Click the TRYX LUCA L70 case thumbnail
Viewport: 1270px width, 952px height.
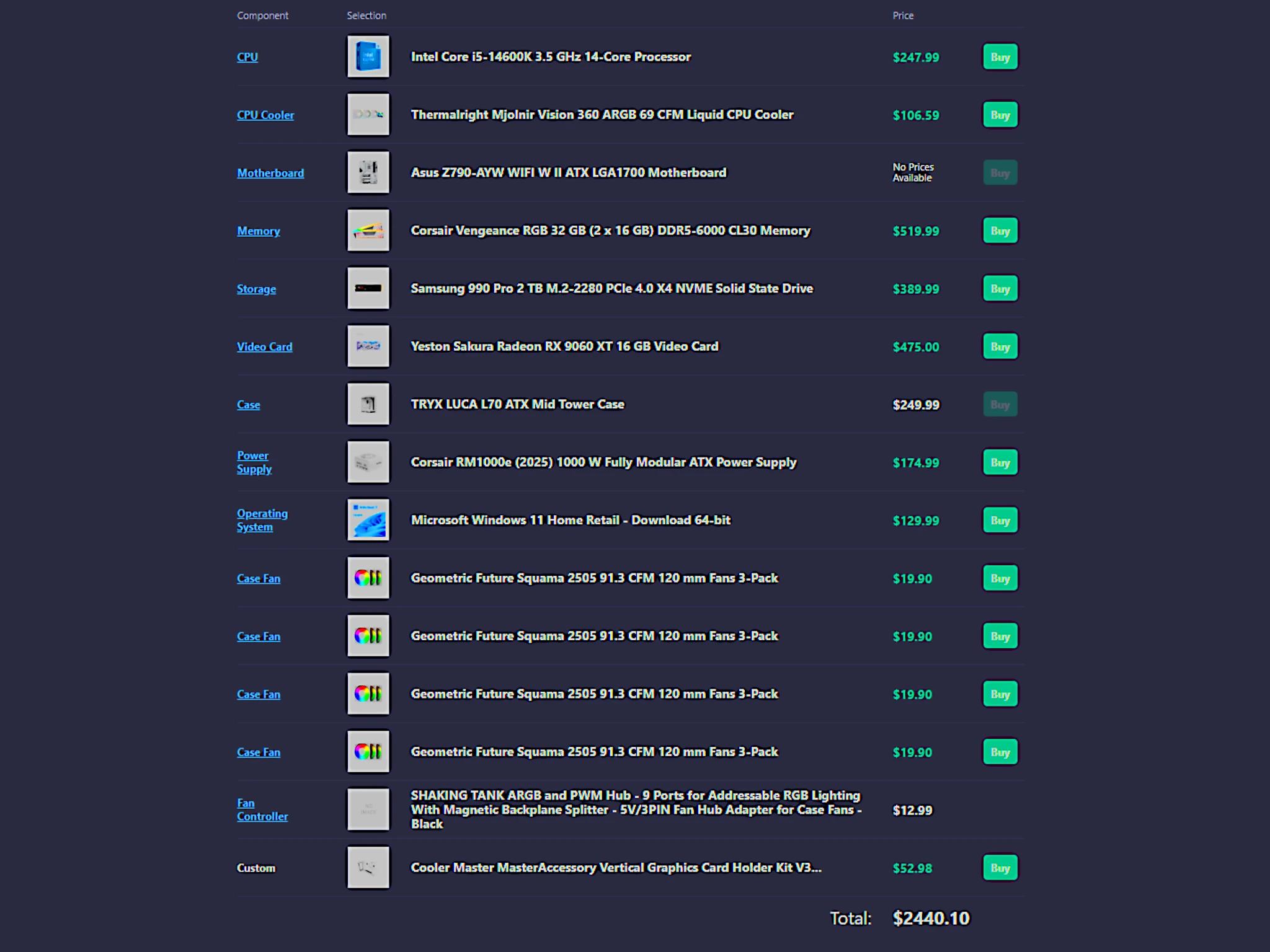368,404
